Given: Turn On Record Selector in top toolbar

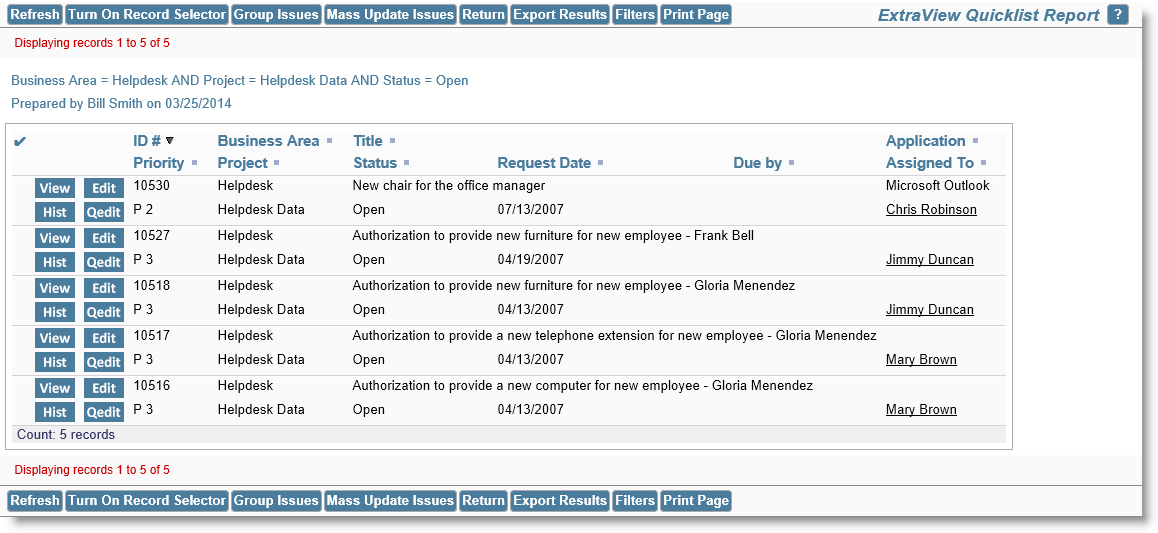Looking at the screenshot, I should pyautogui.click(x=146, y=15).
